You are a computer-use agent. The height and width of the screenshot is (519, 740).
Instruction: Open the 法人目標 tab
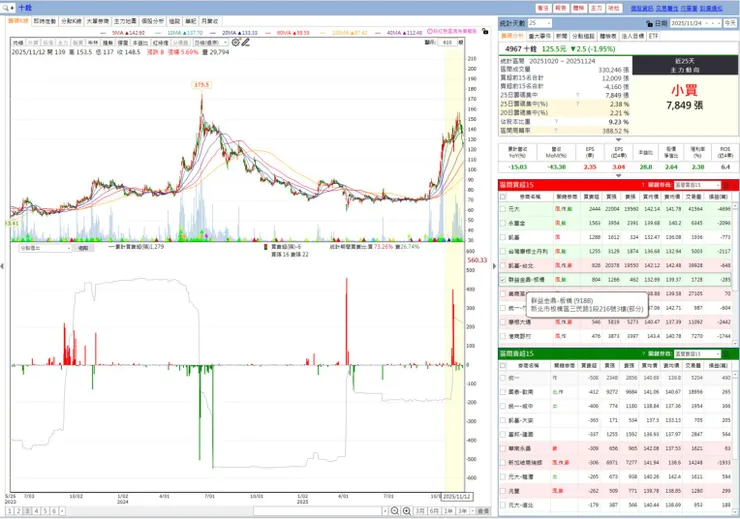[633, 36]
